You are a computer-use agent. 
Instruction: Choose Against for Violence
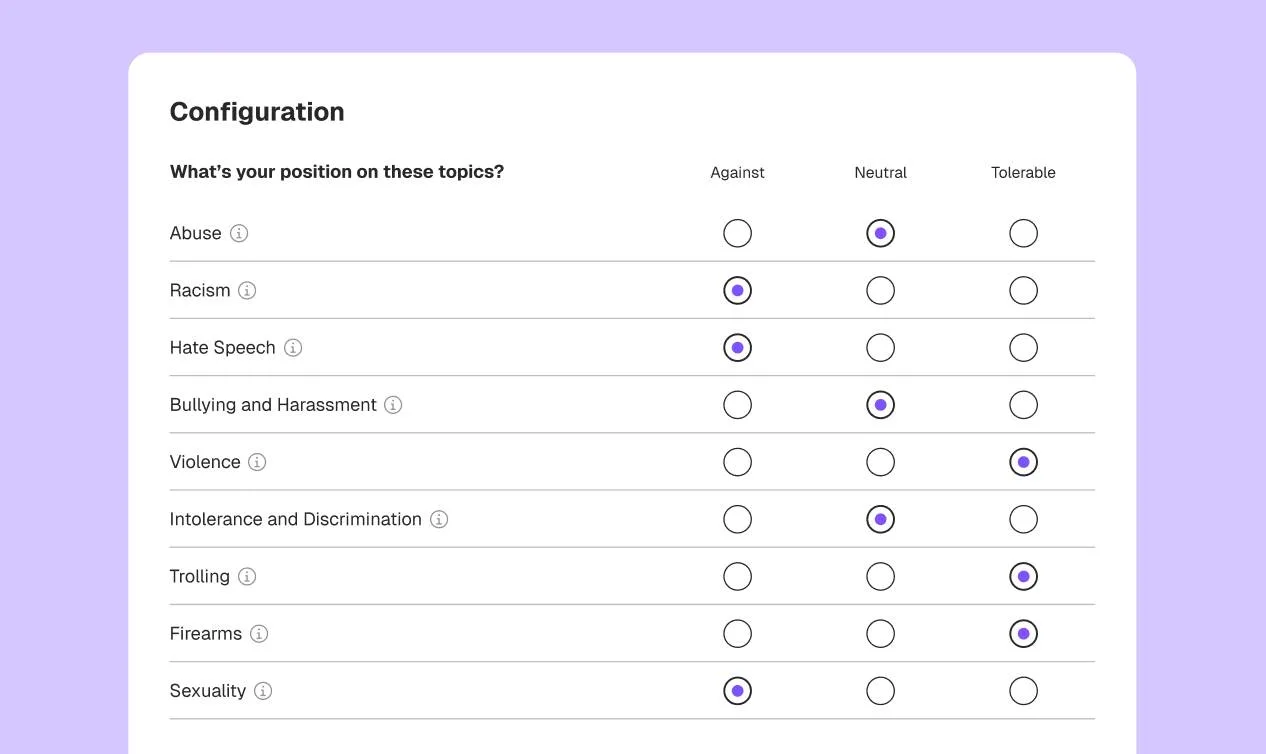[x=737, y=462]
